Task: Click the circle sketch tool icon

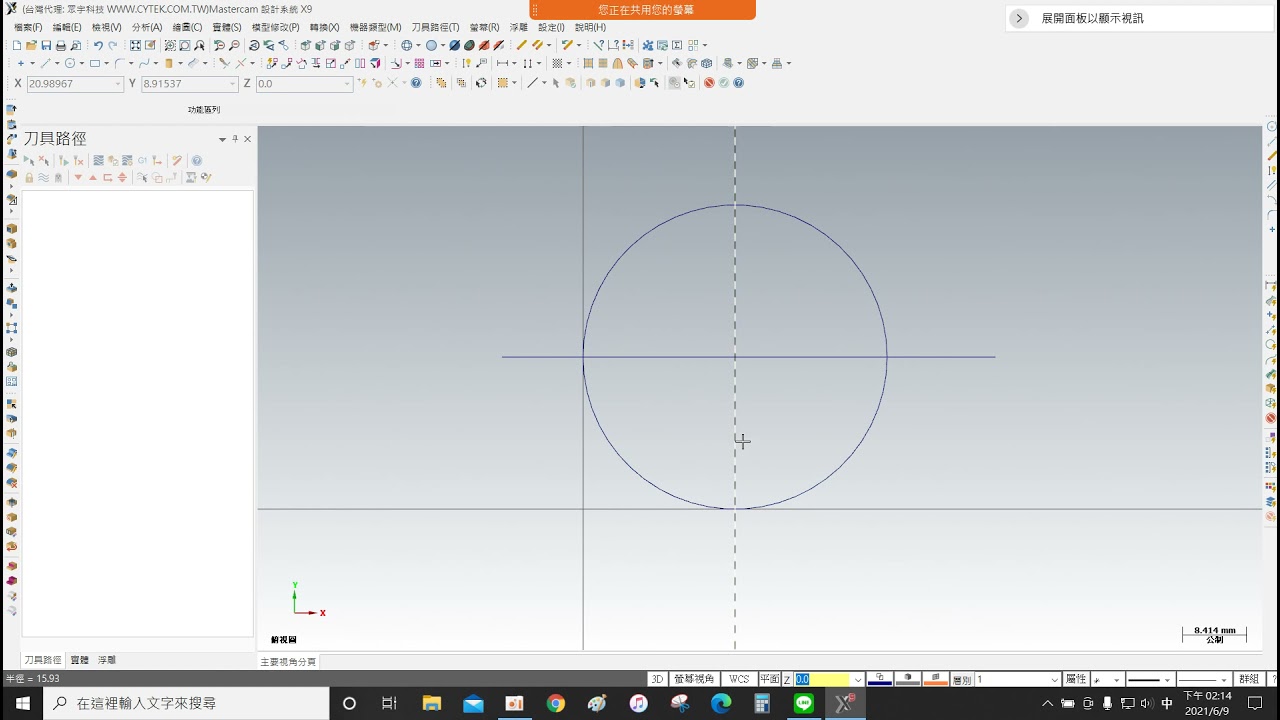Action: [70, 63]
